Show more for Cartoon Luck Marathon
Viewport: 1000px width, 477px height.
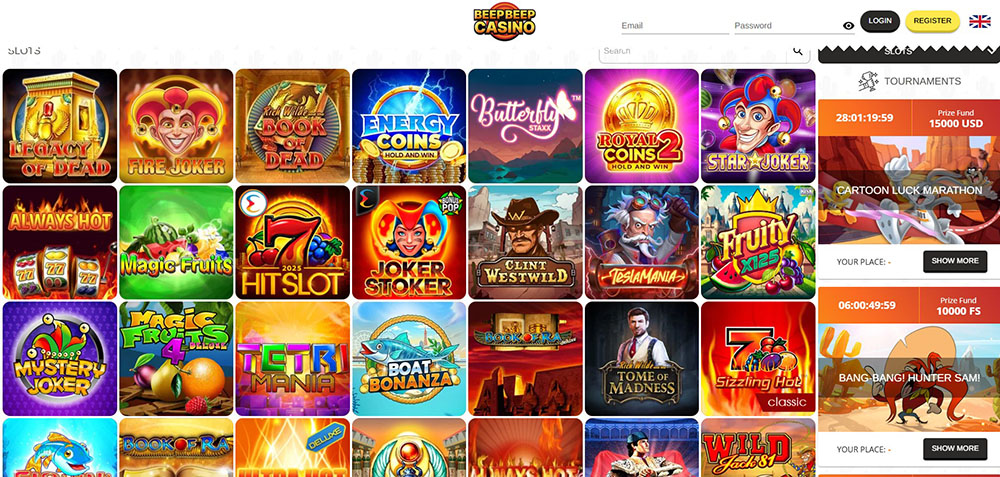point(955,261)
